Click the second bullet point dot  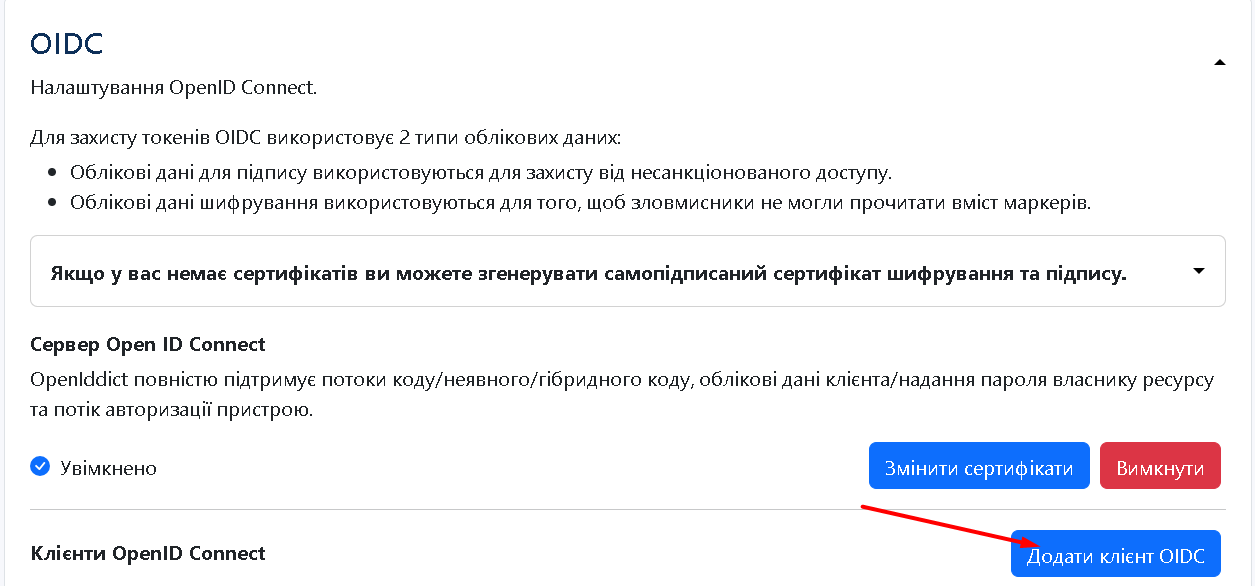[52, 203]
